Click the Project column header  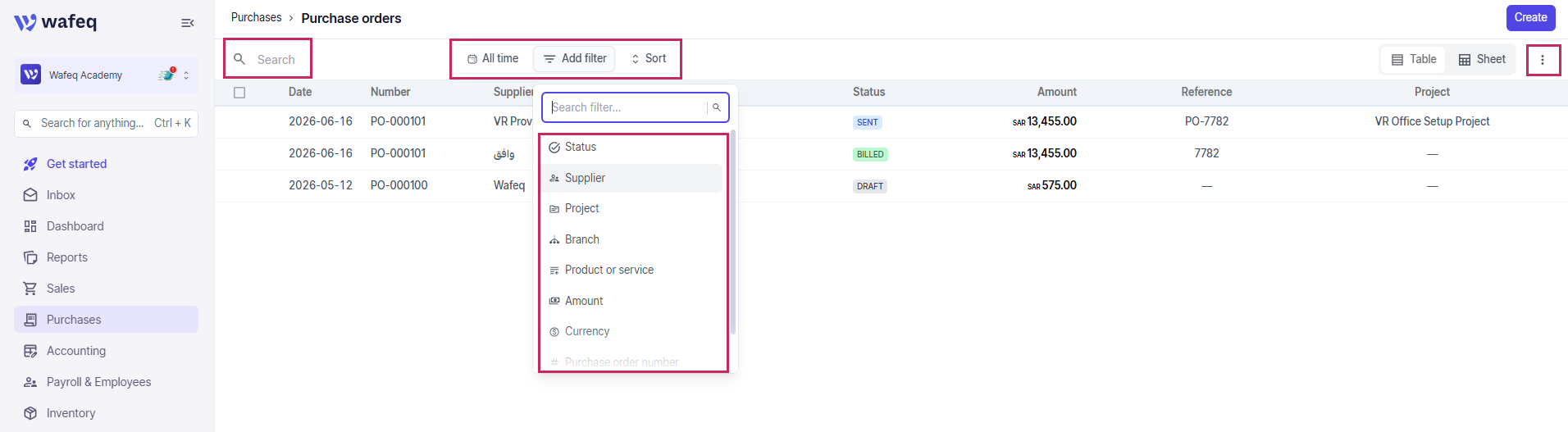click(1432, 92)
